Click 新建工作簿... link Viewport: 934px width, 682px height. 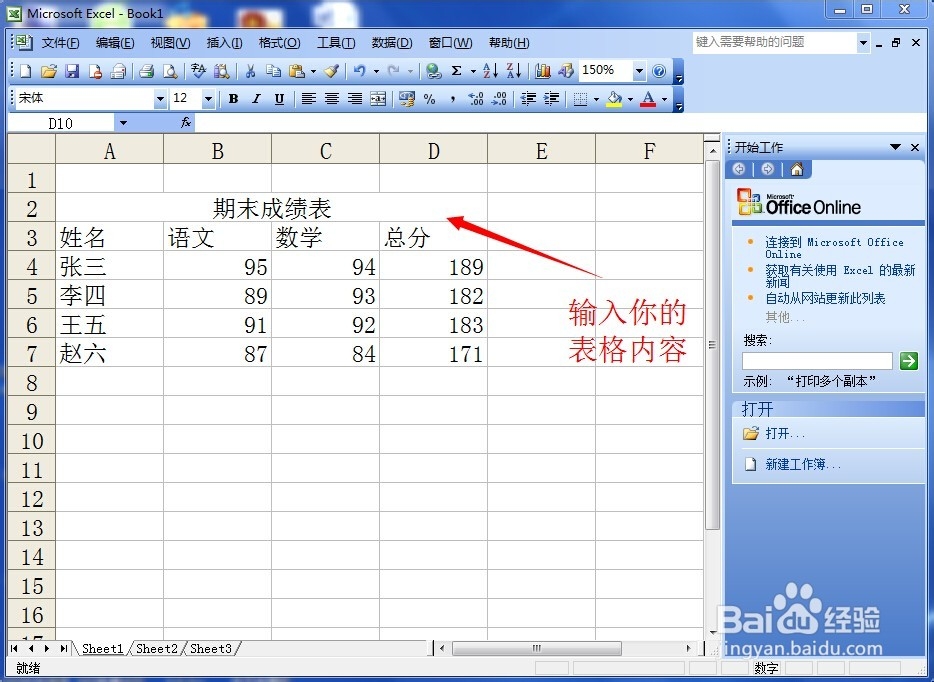[802, 464]
